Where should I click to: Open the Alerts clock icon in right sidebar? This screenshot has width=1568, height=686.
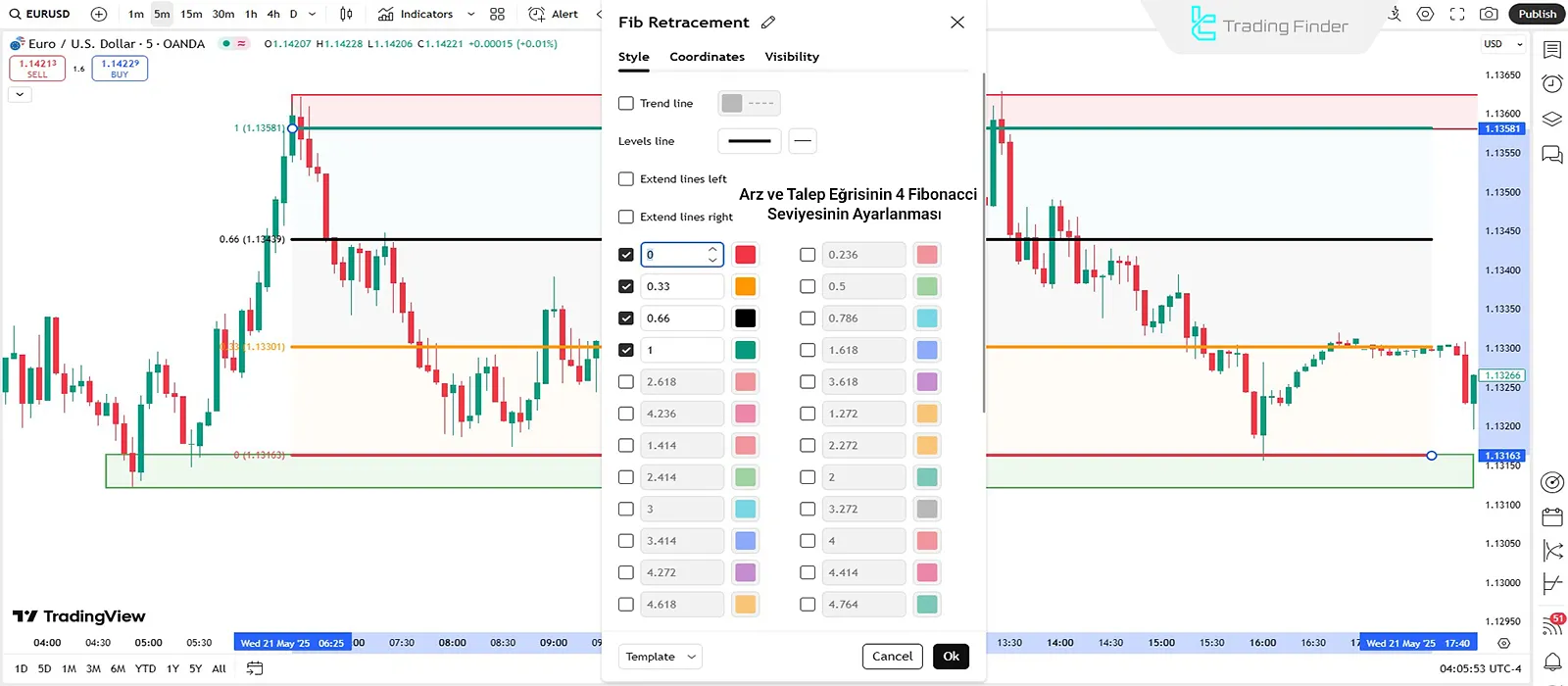pyautogui.click(x=1552, y=83)
